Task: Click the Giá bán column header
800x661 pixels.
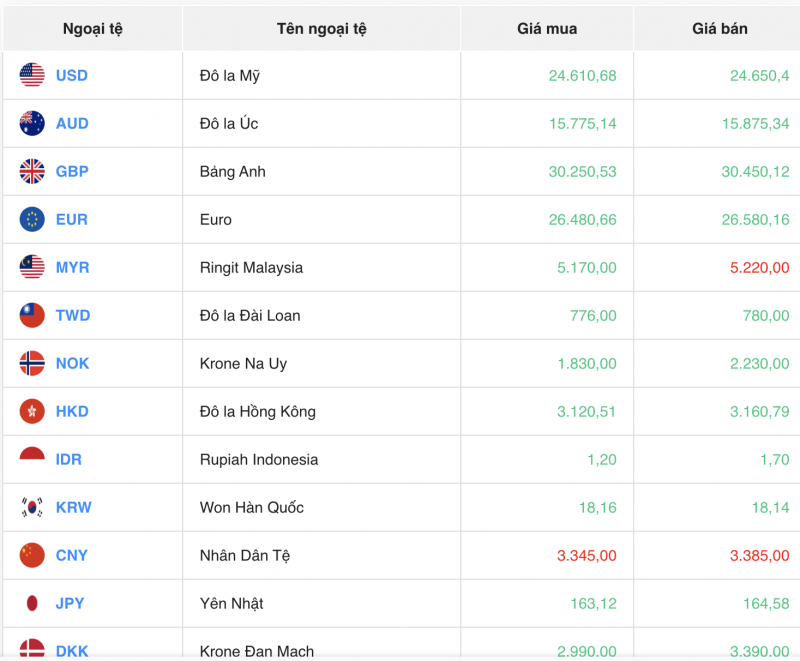Action: [x=717, y=28]
